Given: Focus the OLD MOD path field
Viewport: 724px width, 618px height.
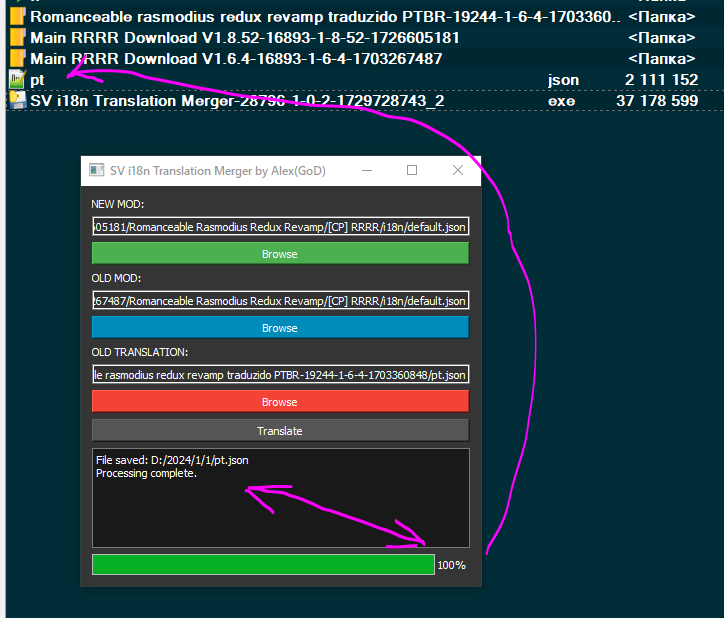Looking at the screenshot, I should click(280, 301).
